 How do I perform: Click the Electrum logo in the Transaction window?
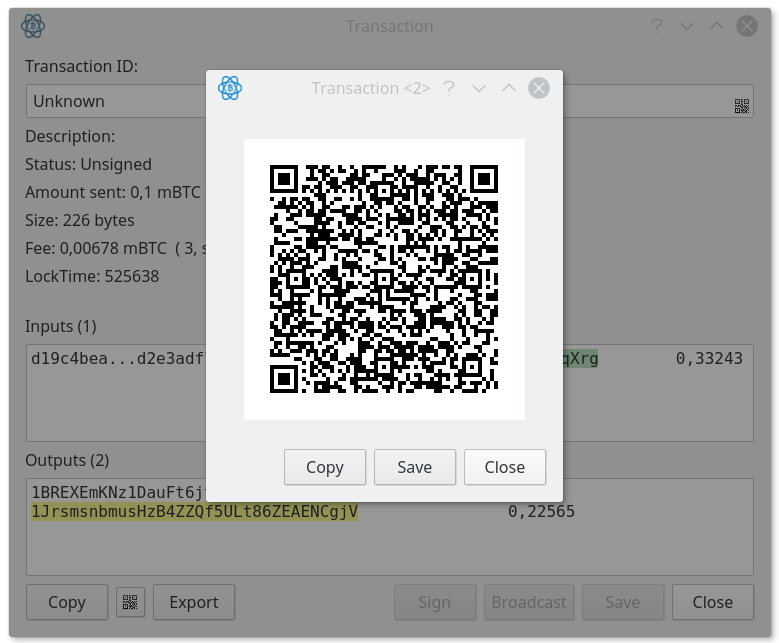[x=33, y=26]
